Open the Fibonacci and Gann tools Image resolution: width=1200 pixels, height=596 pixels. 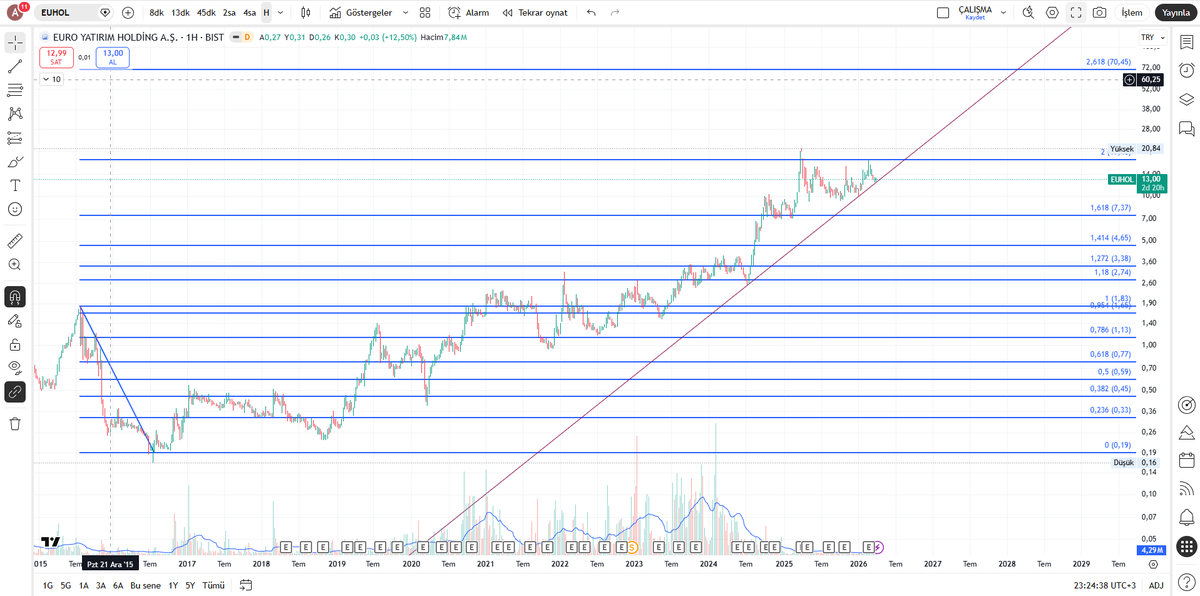pyautogui.click(x=15, y=90)
